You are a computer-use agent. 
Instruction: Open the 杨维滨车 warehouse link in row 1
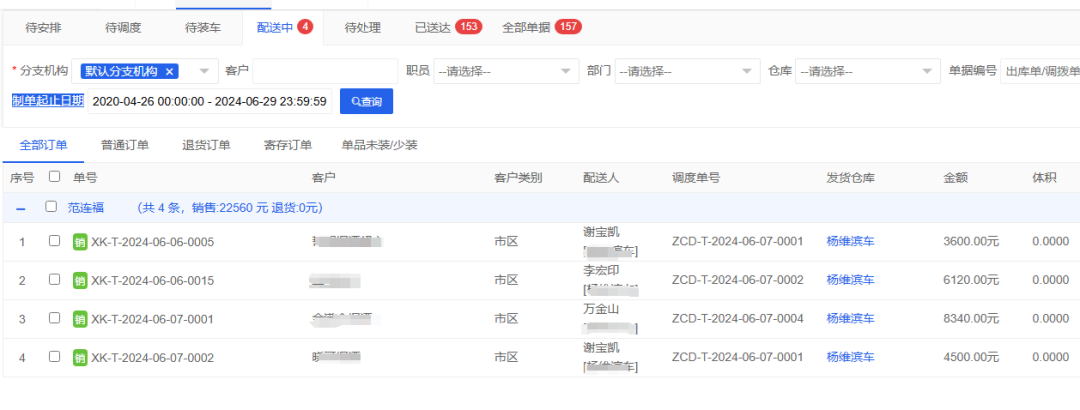click(850, 241)
